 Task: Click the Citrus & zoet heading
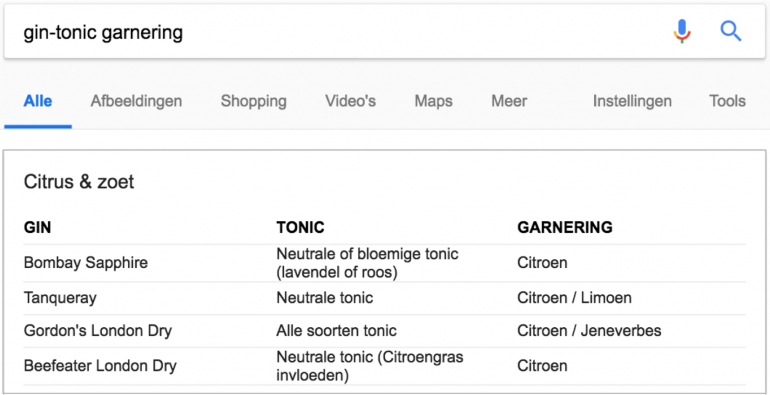[79, 182]
